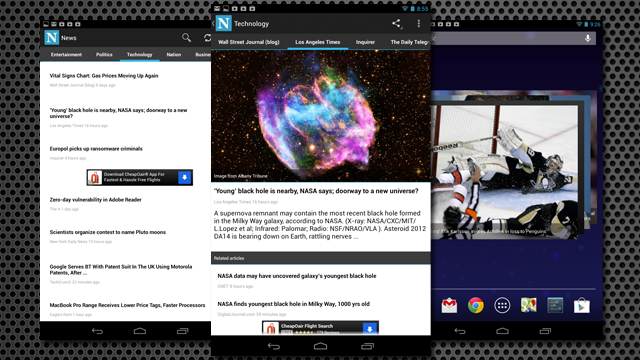Open the Wall Street Journal (blog) tab
The image size is (640, 360).
point(249,42)
